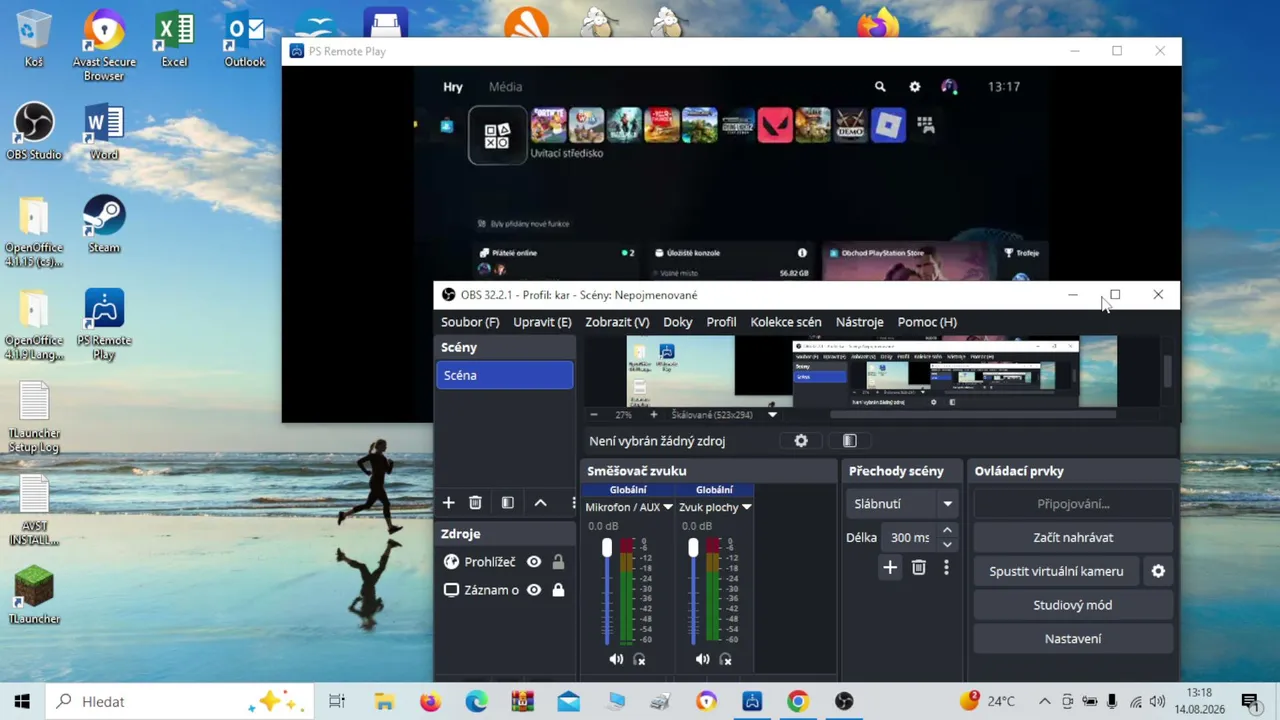Open the Windows Start menu
Screen dimensions: 1280x720
[22, 702]
